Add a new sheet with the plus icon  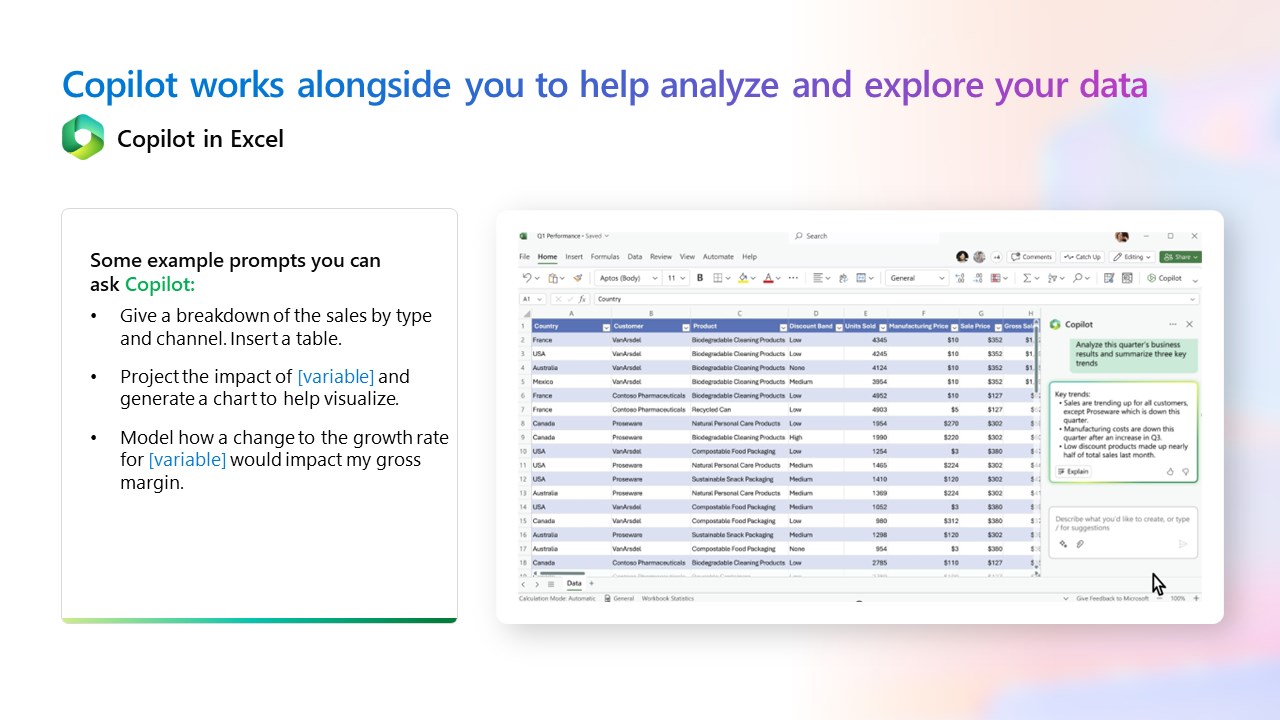[591, 583]
